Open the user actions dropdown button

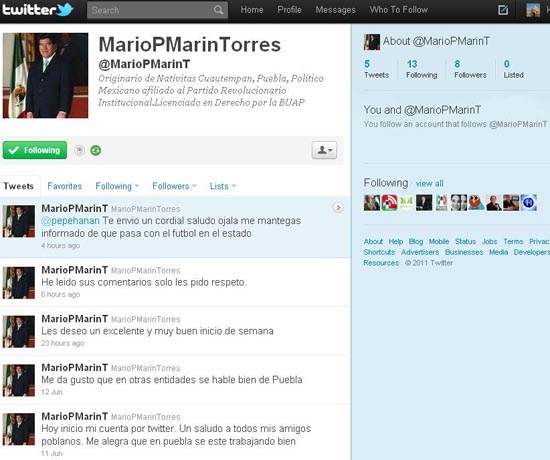coord(324,150)
